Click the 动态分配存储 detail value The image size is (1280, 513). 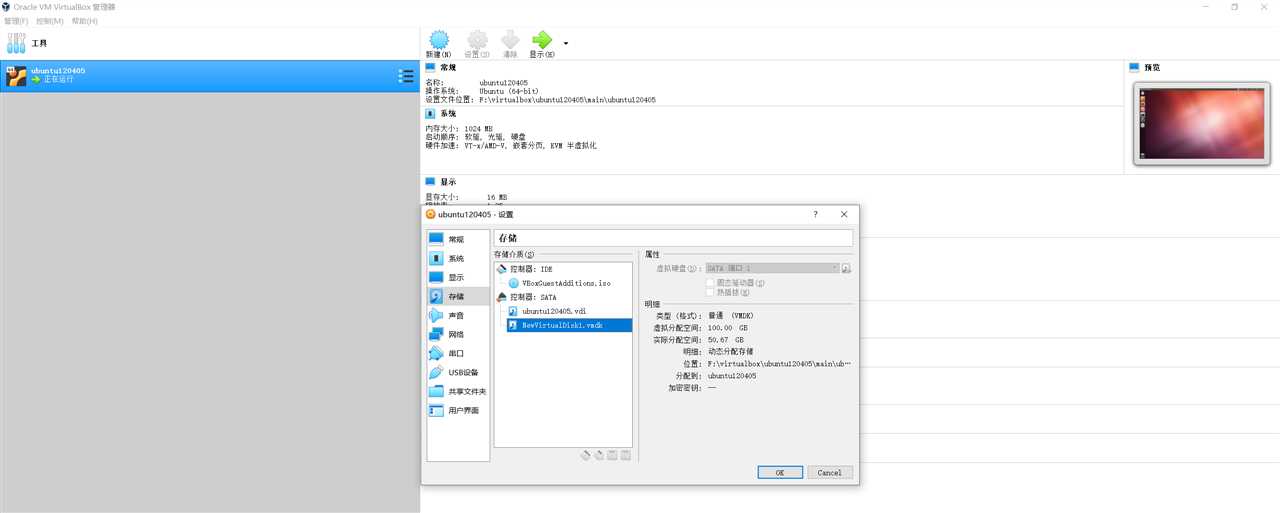730,352
